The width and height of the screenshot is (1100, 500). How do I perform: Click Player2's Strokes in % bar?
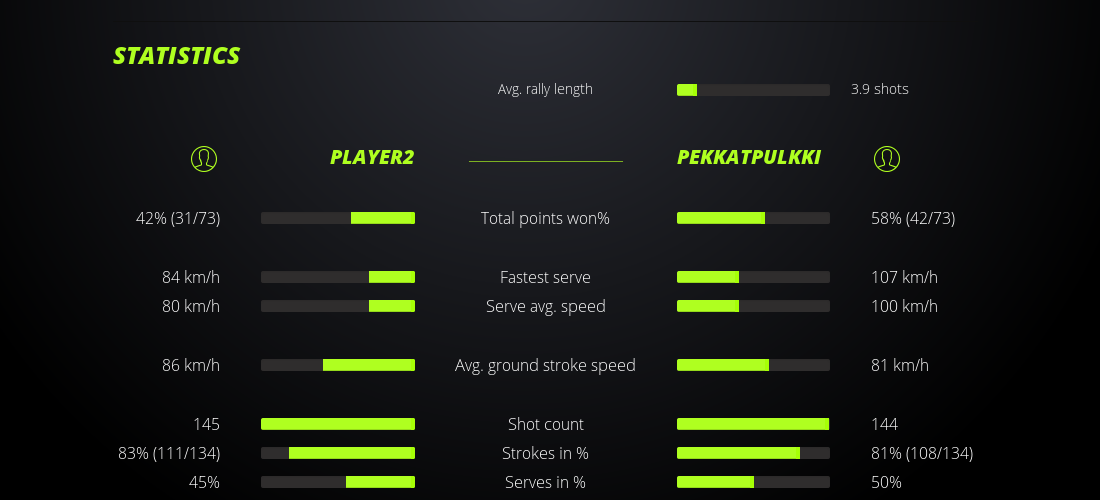(338, 453)
